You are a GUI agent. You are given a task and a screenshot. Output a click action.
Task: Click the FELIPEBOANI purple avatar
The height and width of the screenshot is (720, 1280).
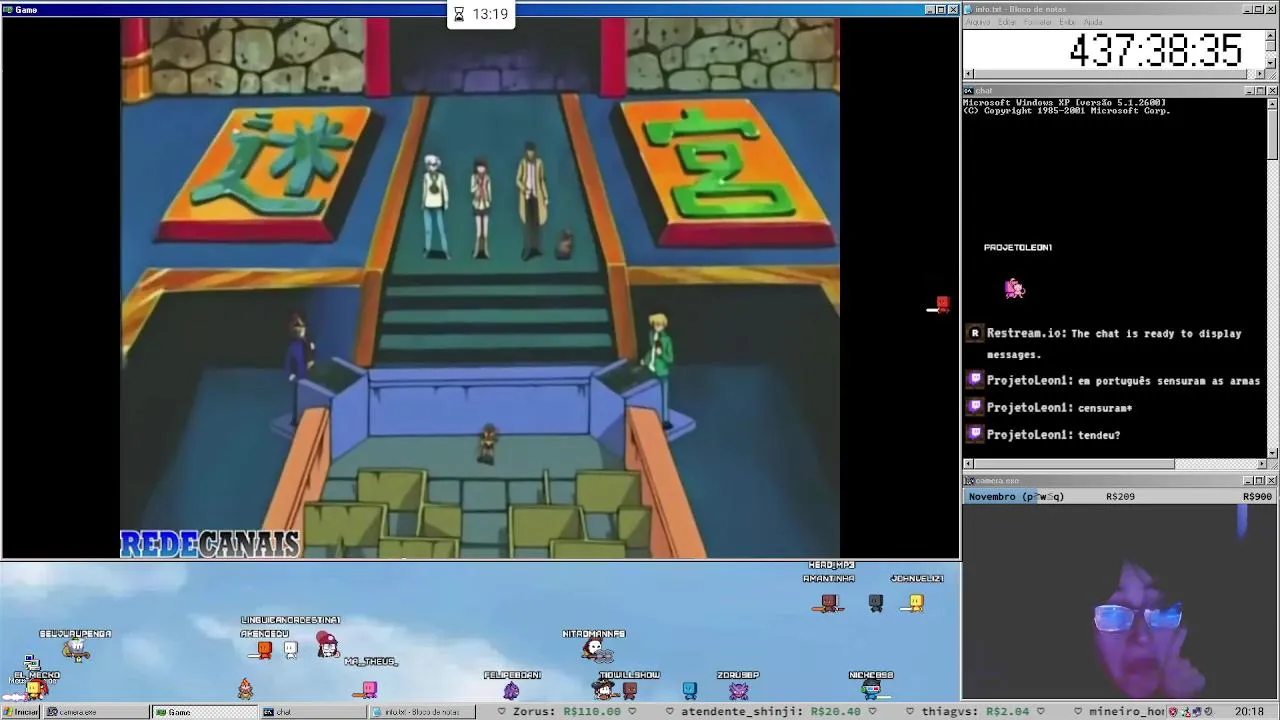click(511, 690)
